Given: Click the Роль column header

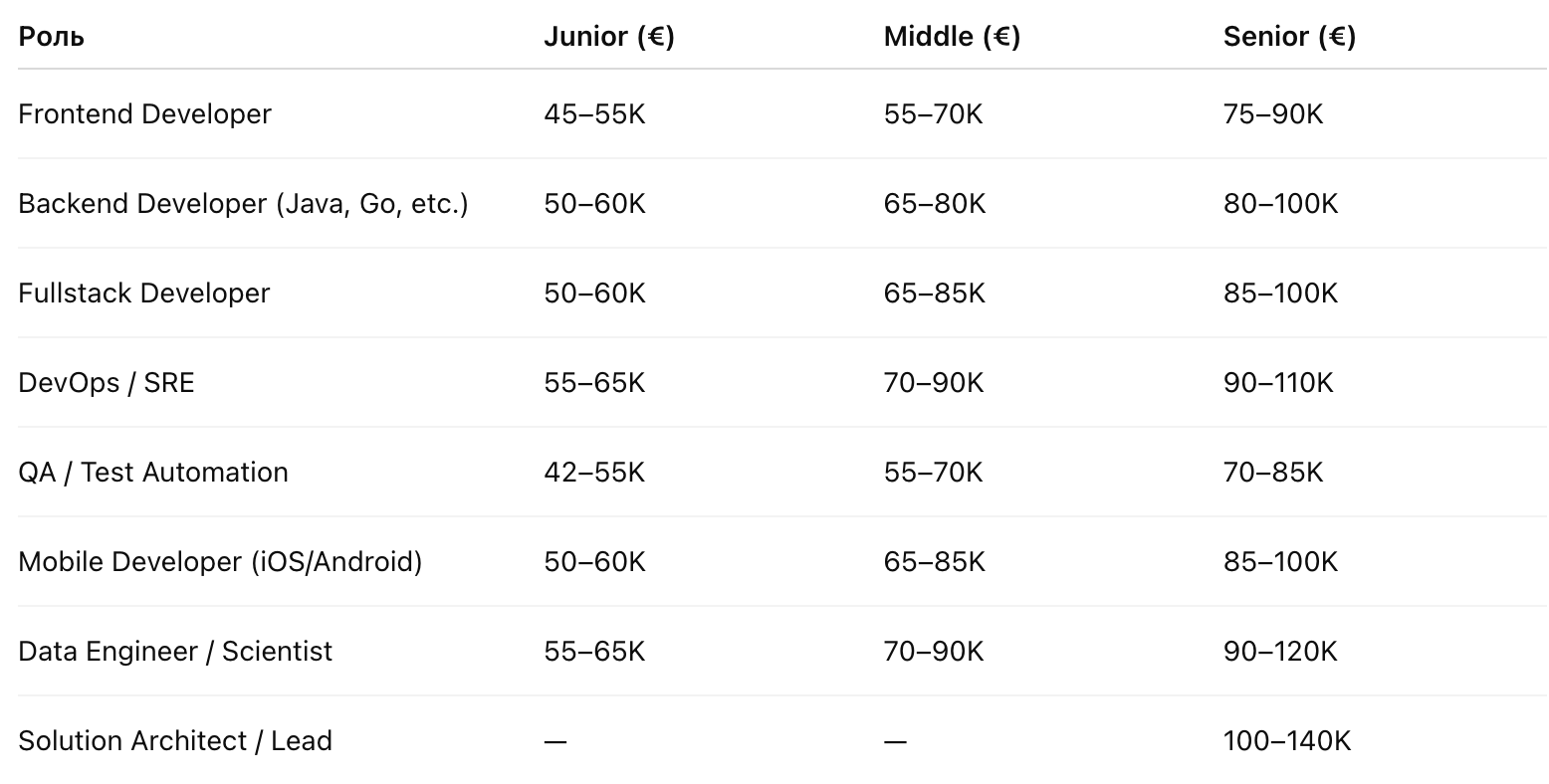Looking at the screenshot, I should point(51,37).
